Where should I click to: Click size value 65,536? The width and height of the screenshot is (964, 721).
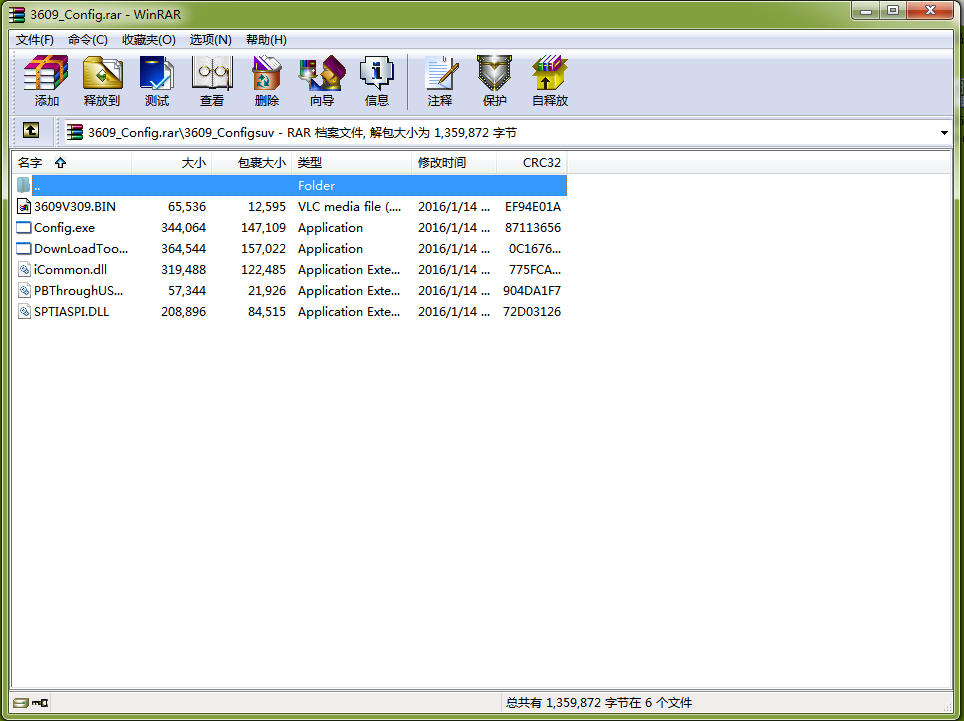(187, 207)
